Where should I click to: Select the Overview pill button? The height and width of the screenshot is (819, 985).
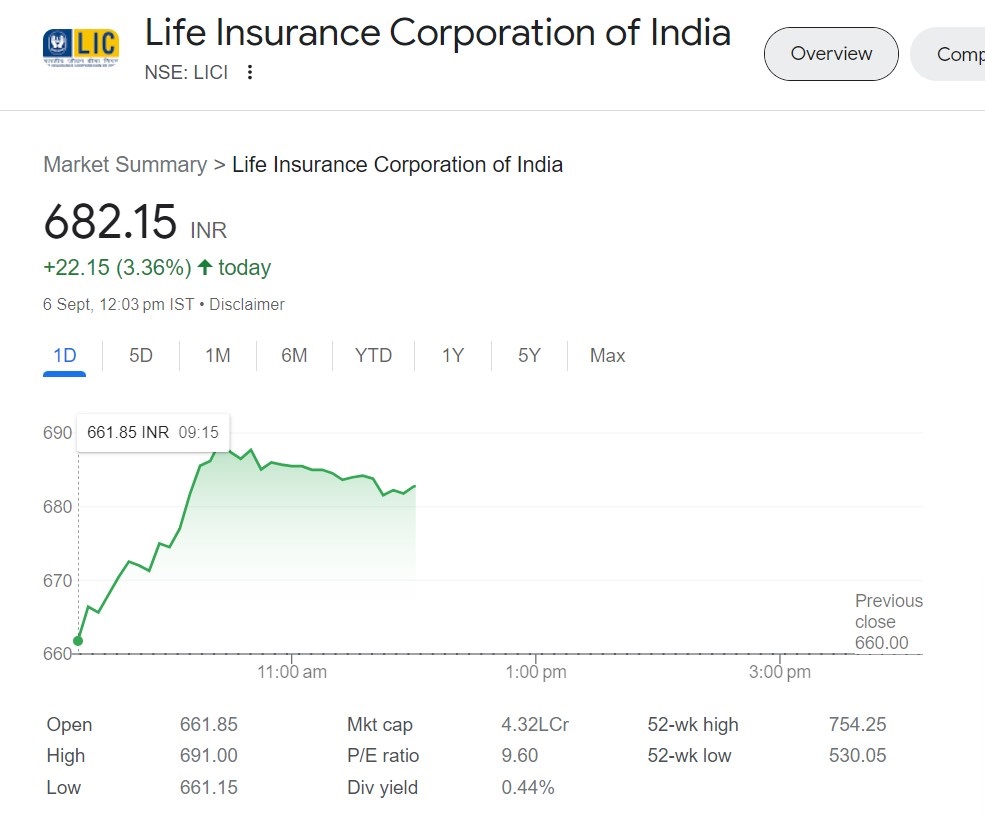(831, 54)
